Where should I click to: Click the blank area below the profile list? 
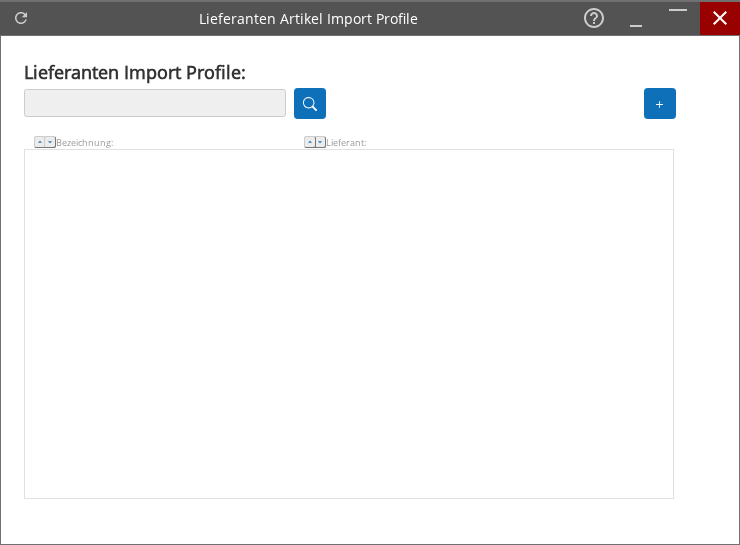348,520
